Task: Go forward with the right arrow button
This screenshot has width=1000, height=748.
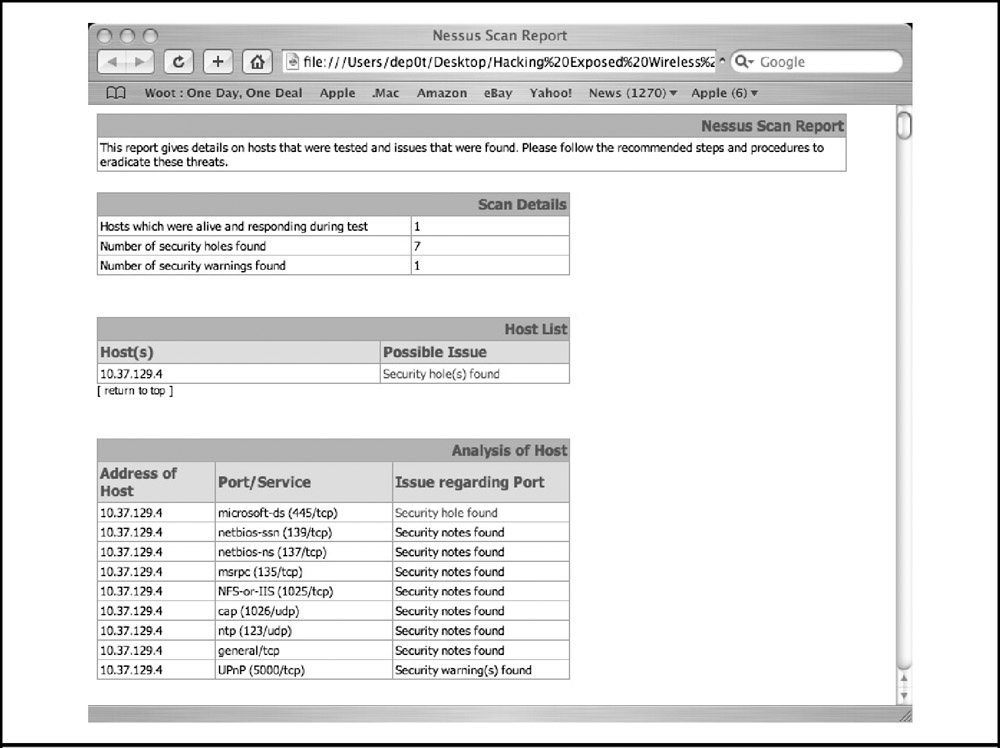Action: [x=140, y=62]
